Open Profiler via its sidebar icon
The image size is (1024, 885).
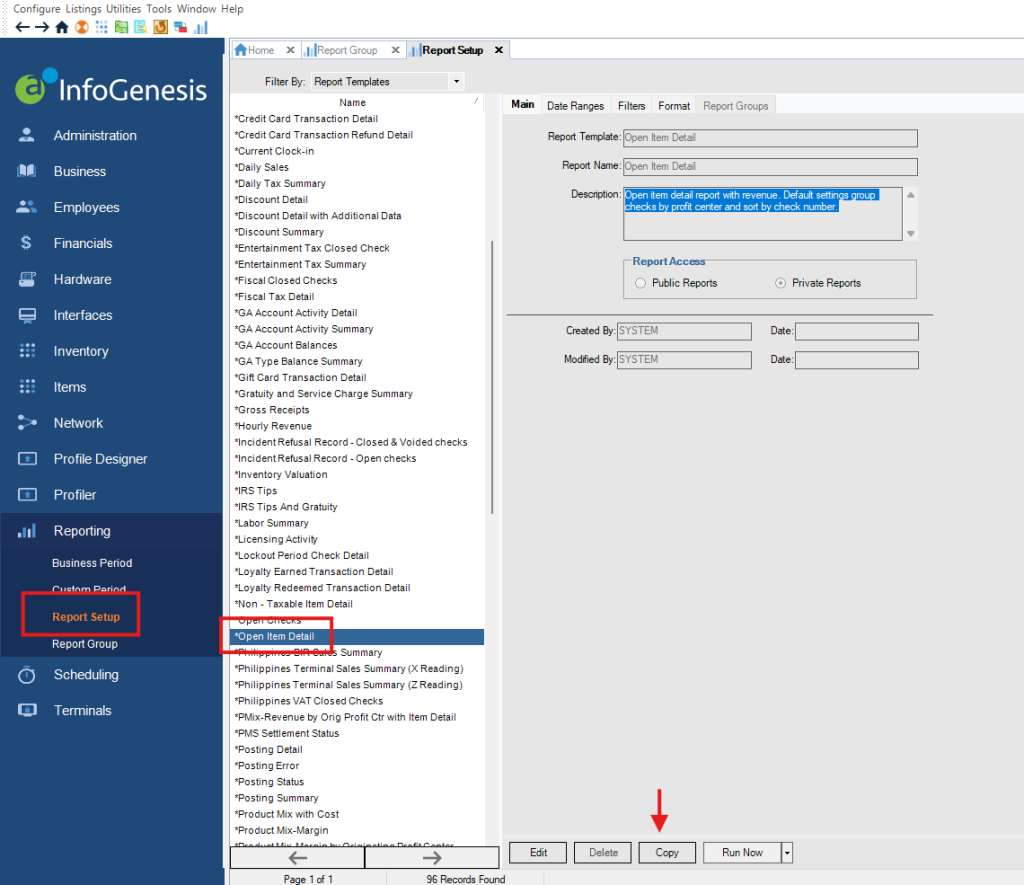point(27,494)
